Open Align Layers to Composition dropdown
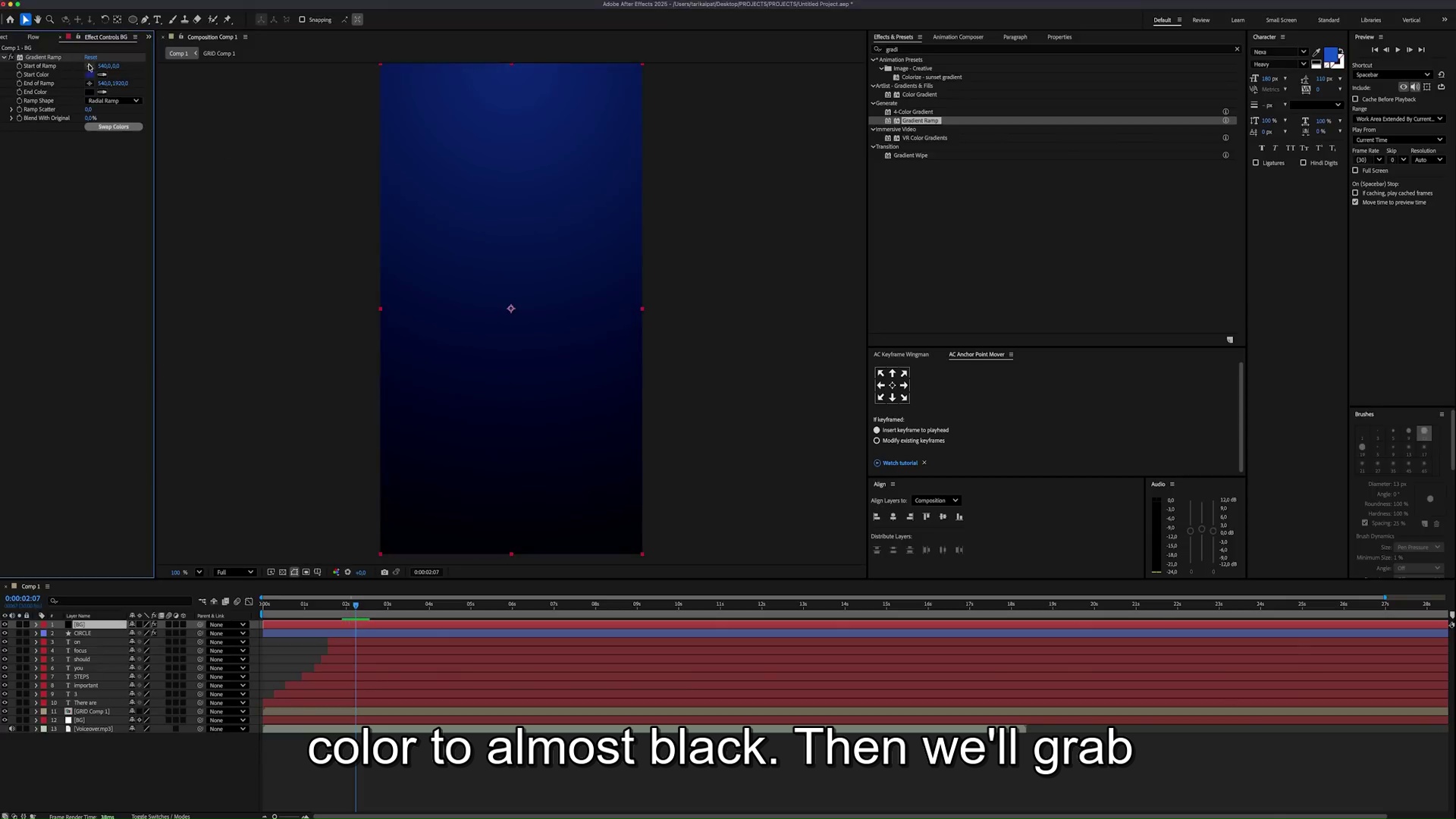Image resolution: width=1456 pixels, height=819 pixels. [x=937, y=500]
